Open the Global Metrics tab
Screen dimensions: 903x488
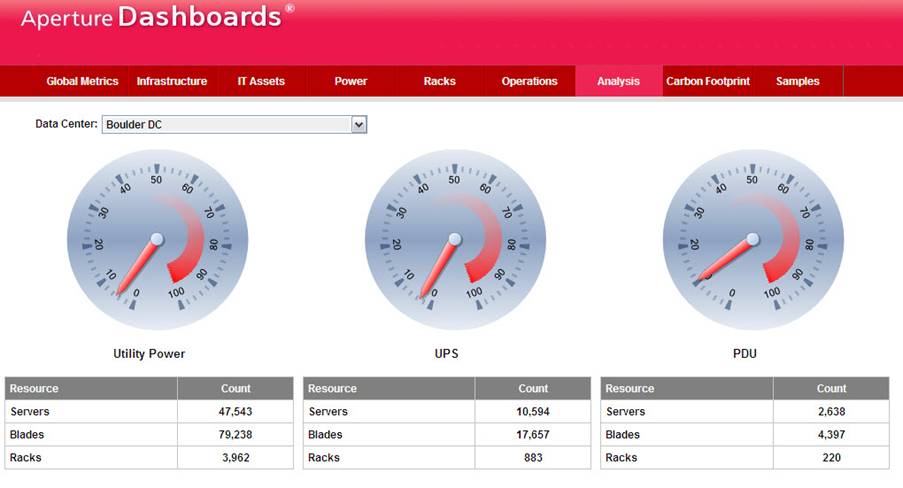[x=82, y=81]
